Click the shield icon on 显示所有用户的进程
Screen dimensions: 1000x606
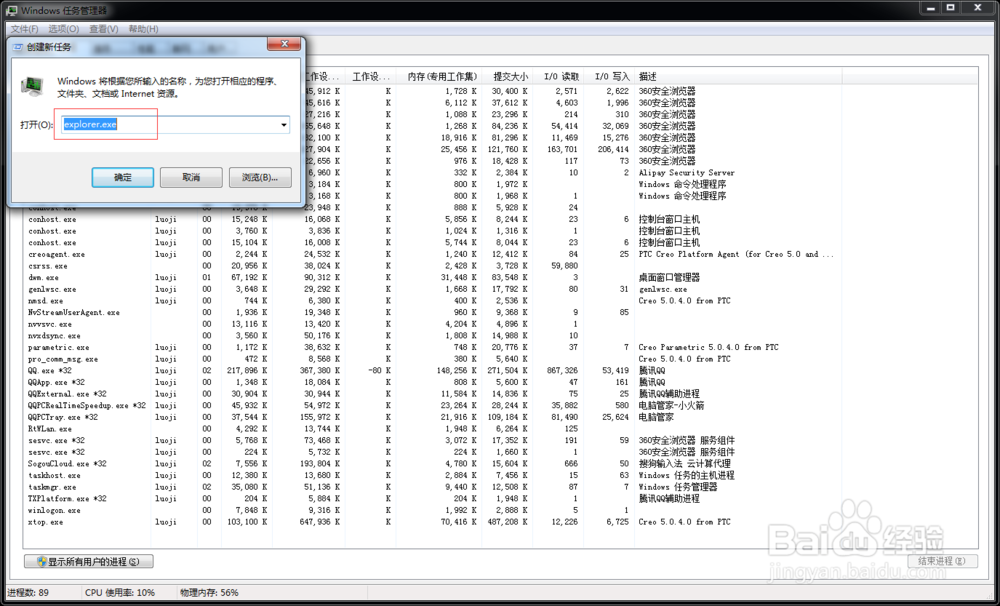click(42, 561)
